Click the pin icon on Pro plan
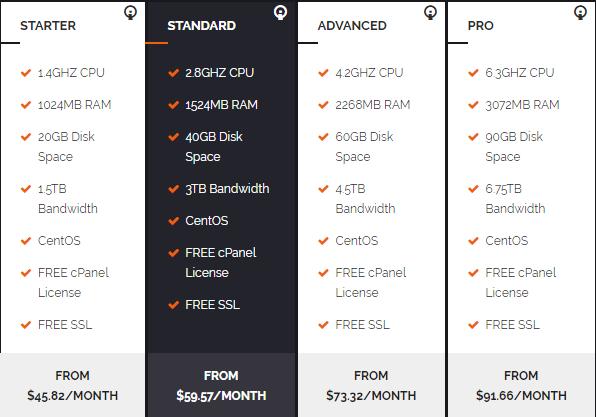The image size is (596, 417). (x=580, y=13)
